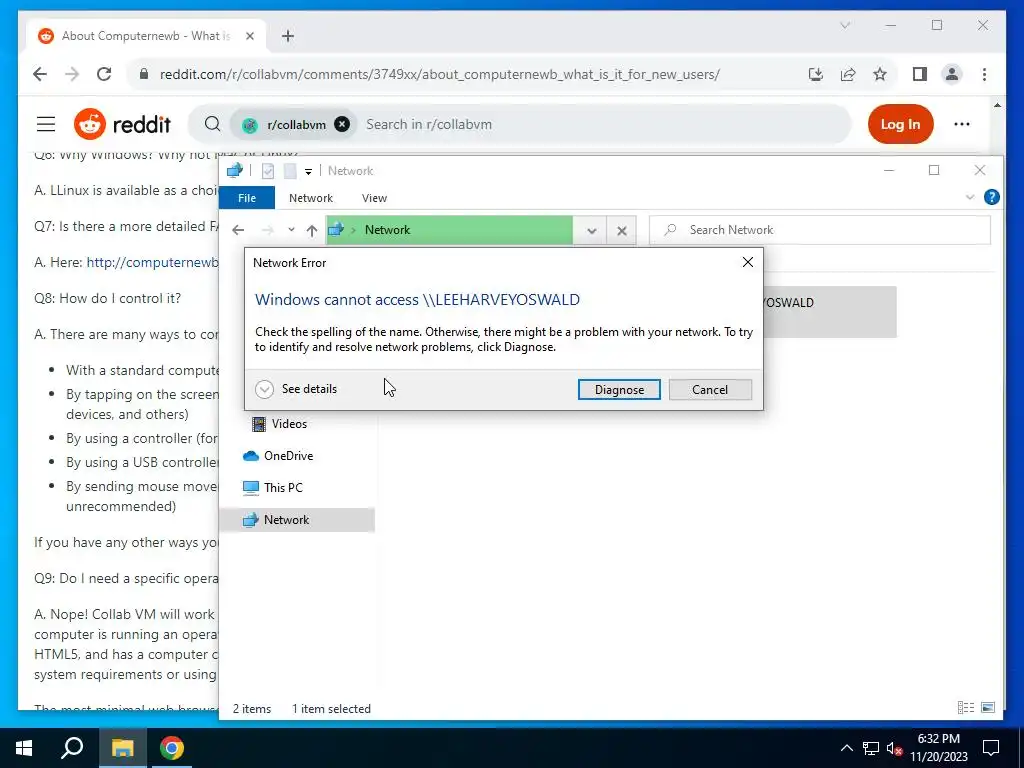This screenshot has width=1024, height=768.
Task: Open the computernewb link in Reddit post
Action: coord(152,263)
